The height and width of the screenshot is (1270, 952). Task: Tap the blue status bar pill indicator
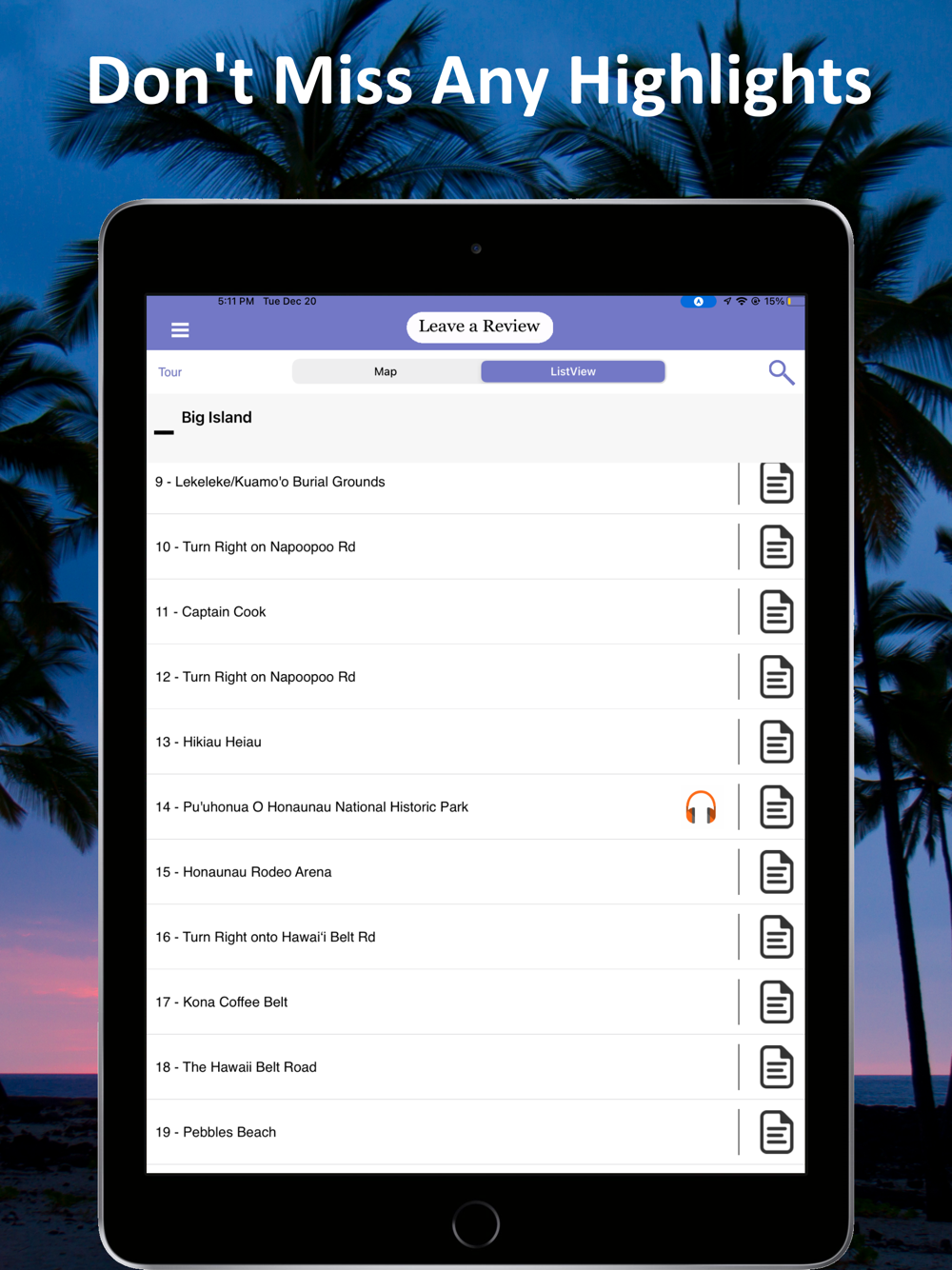click(x=698, y=302)
